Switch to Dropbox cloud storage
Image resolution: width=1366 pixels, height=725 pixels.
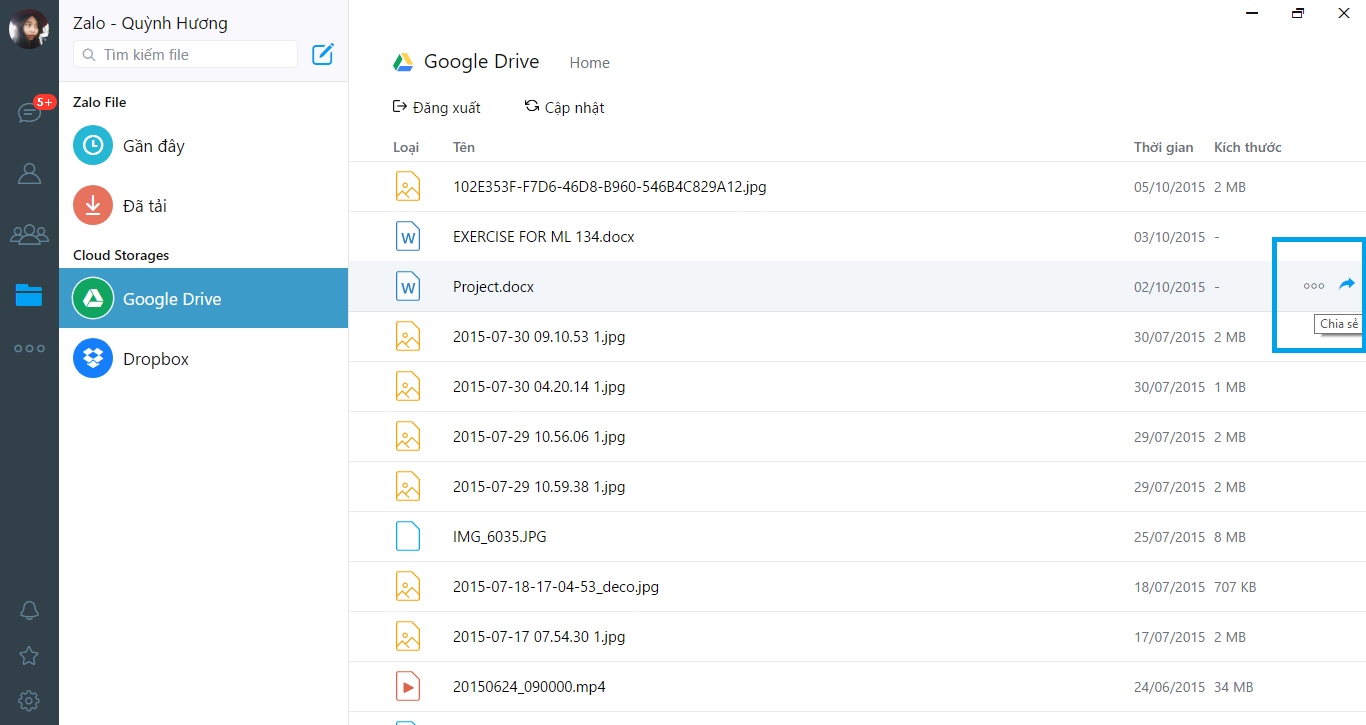click(155, 359)
